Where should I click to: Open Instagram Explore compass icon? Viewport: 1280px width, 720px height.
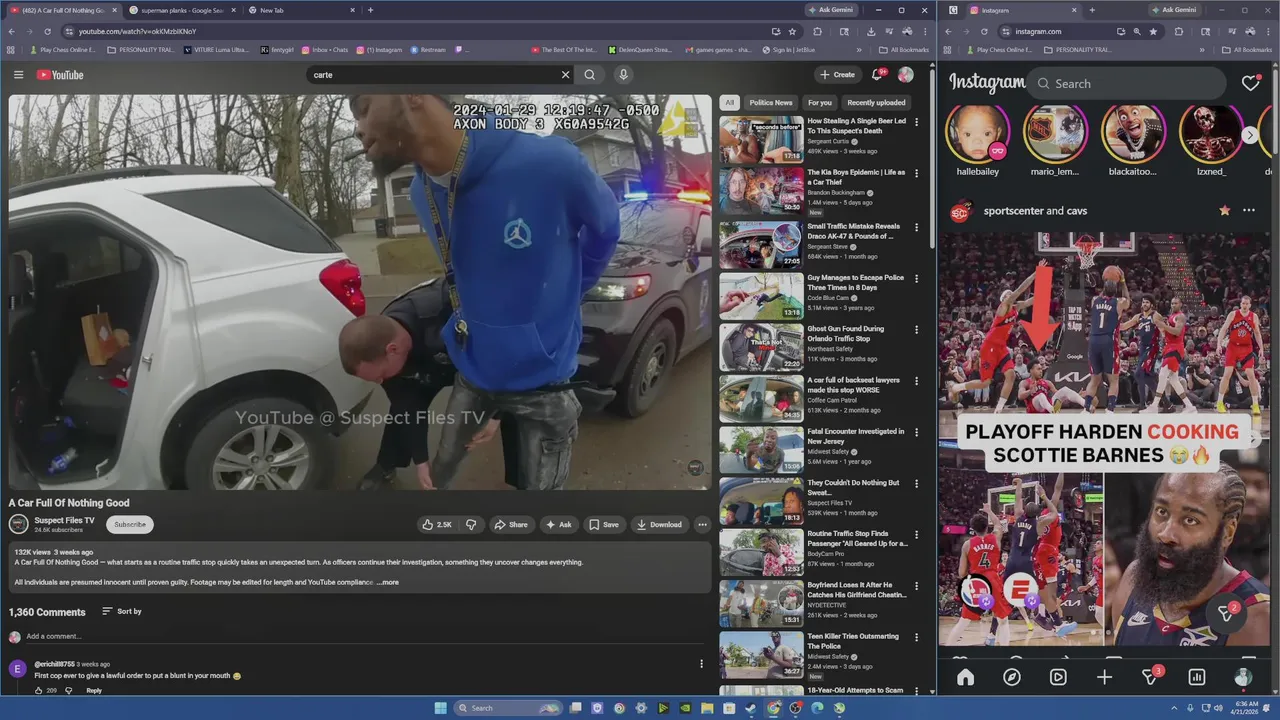[x=1012, y=677]
